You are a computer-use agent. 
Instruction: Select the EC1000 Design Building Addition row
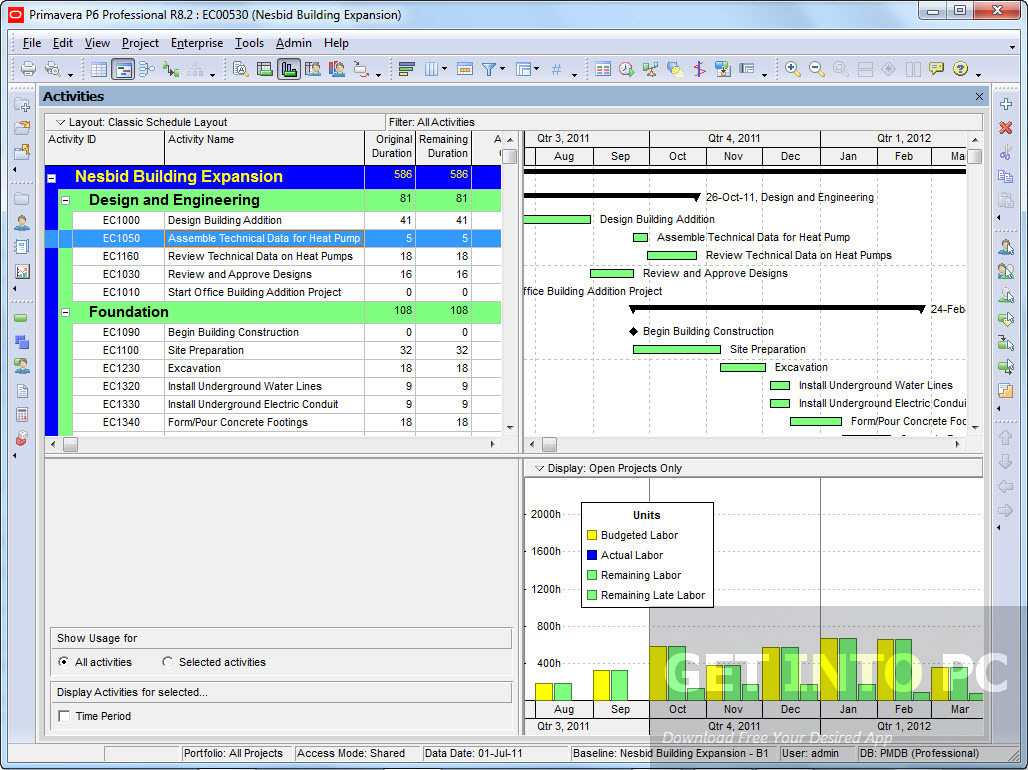tap(273, 220)
